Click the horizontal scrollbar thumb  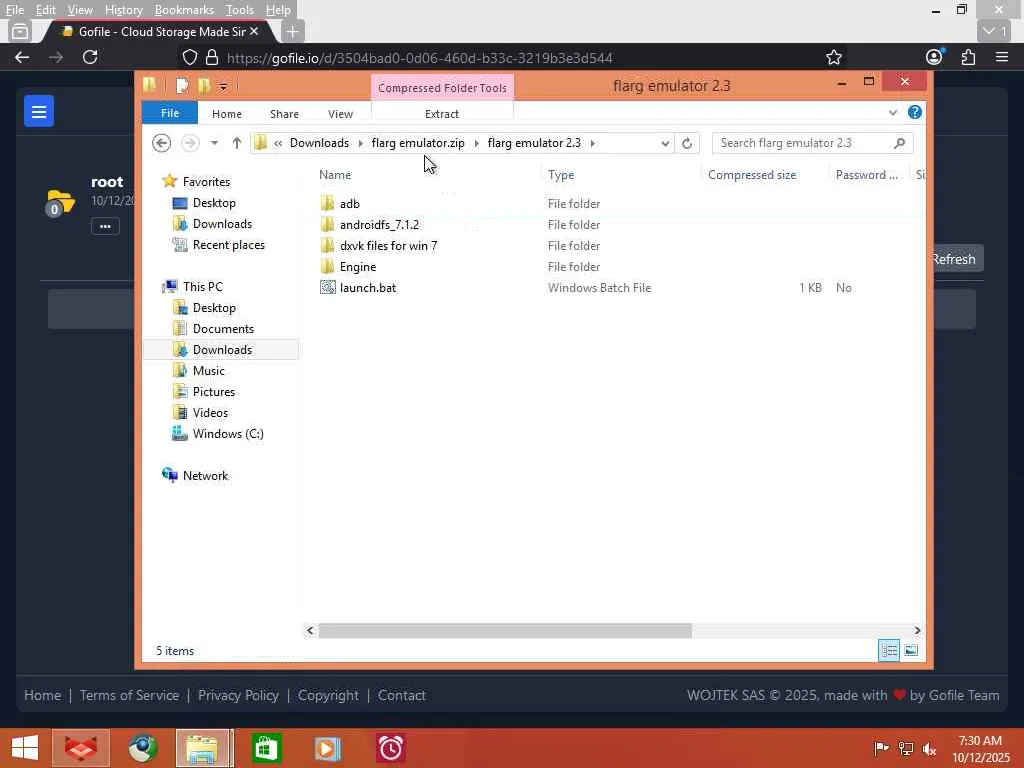tap(505, 630)
